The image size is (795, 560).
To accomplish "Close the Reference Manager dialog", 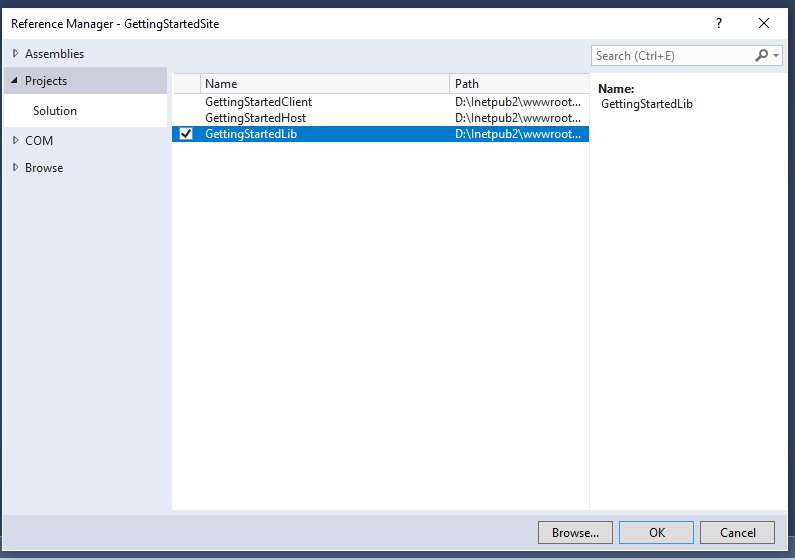I will click(764, 23).
